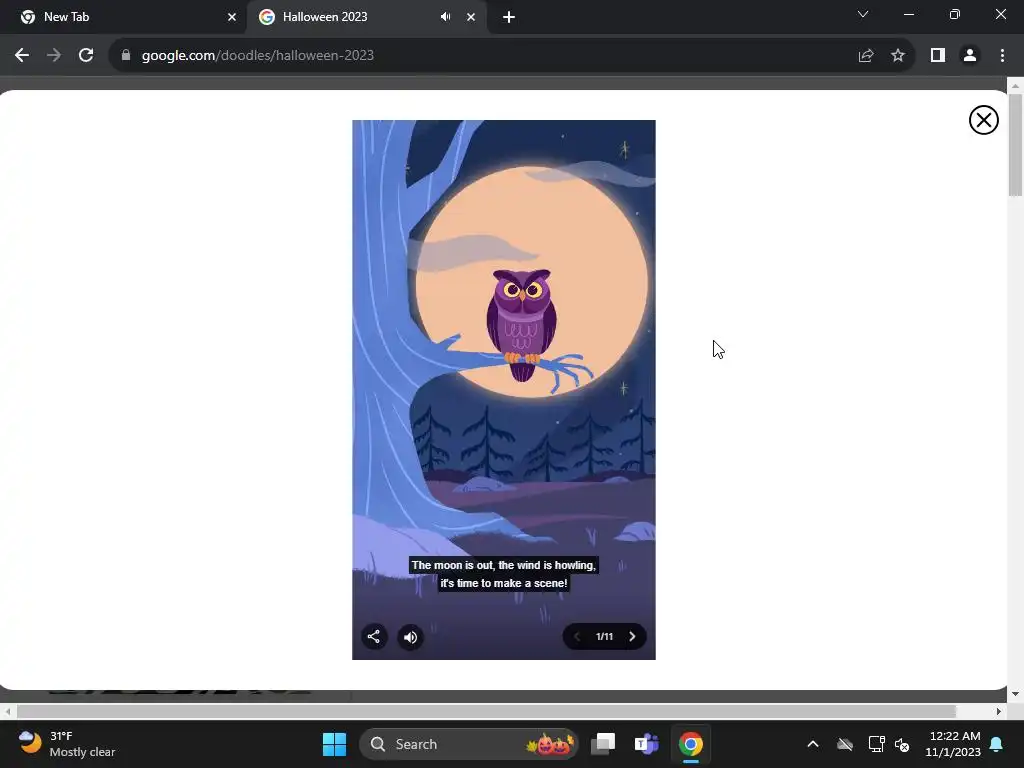Minimize the Chrome window
The image size is (1024, 768).
click(x=908, y=14)
